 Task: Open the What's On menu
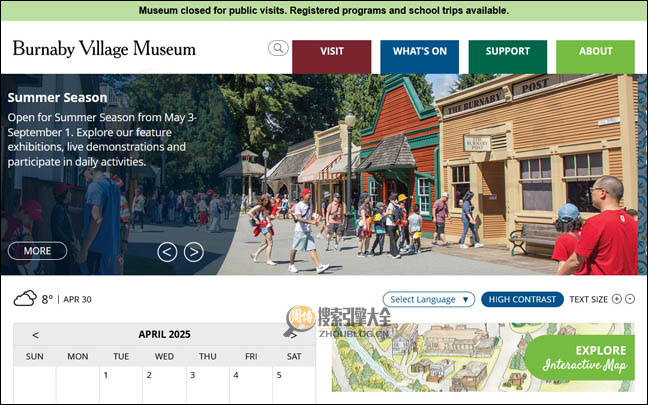(419, 57)
